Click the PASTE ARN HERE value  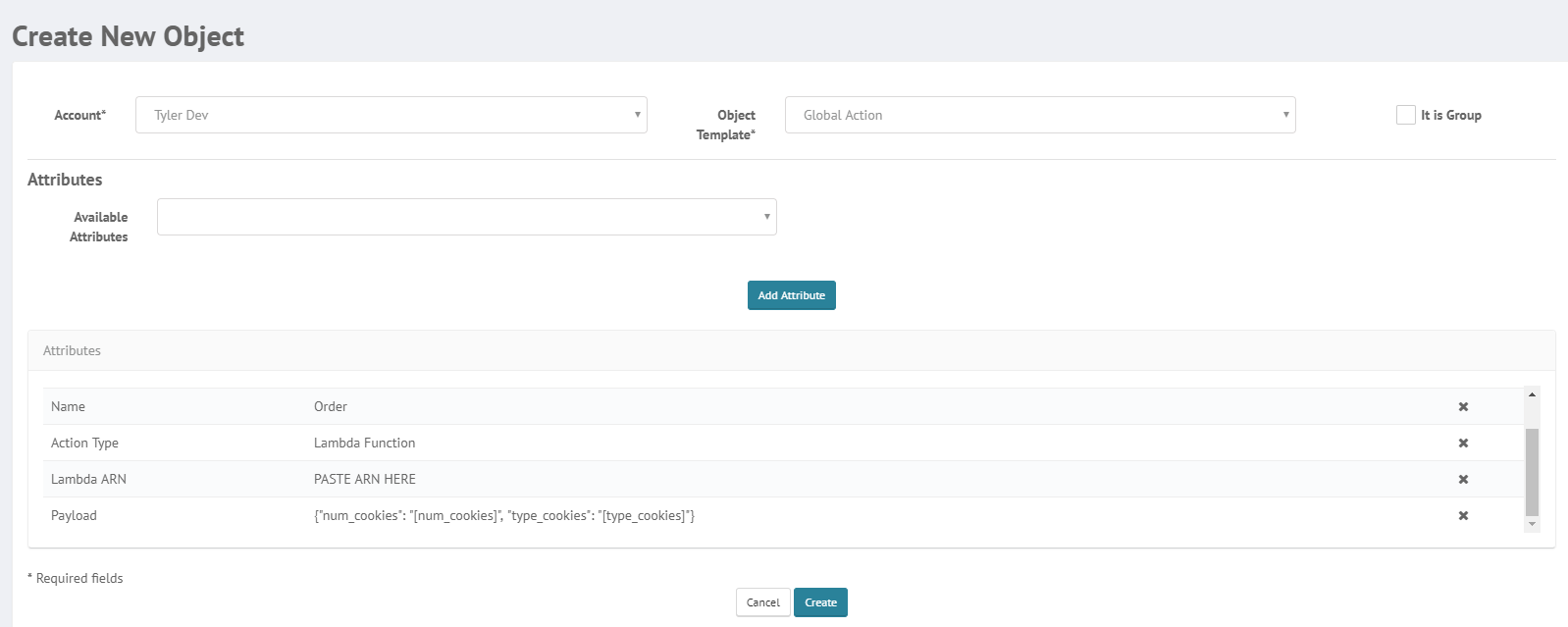pos(365,479)
